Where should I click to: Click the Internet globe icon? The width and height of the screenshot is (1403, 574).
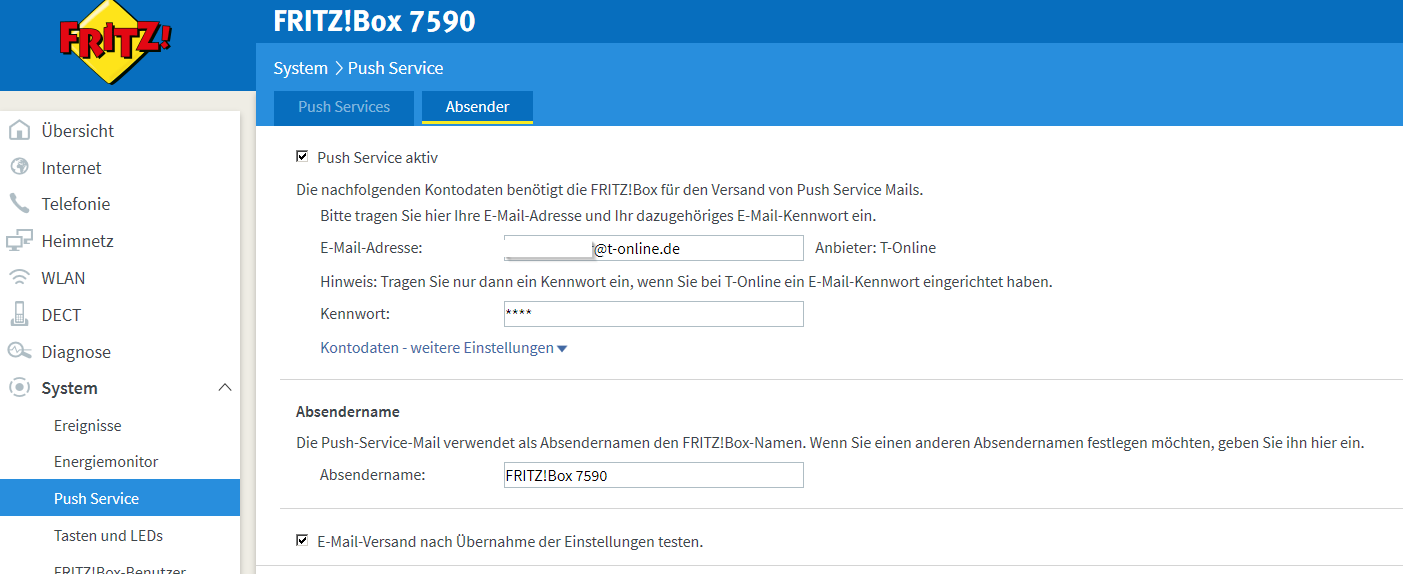[x=19, y=167]
